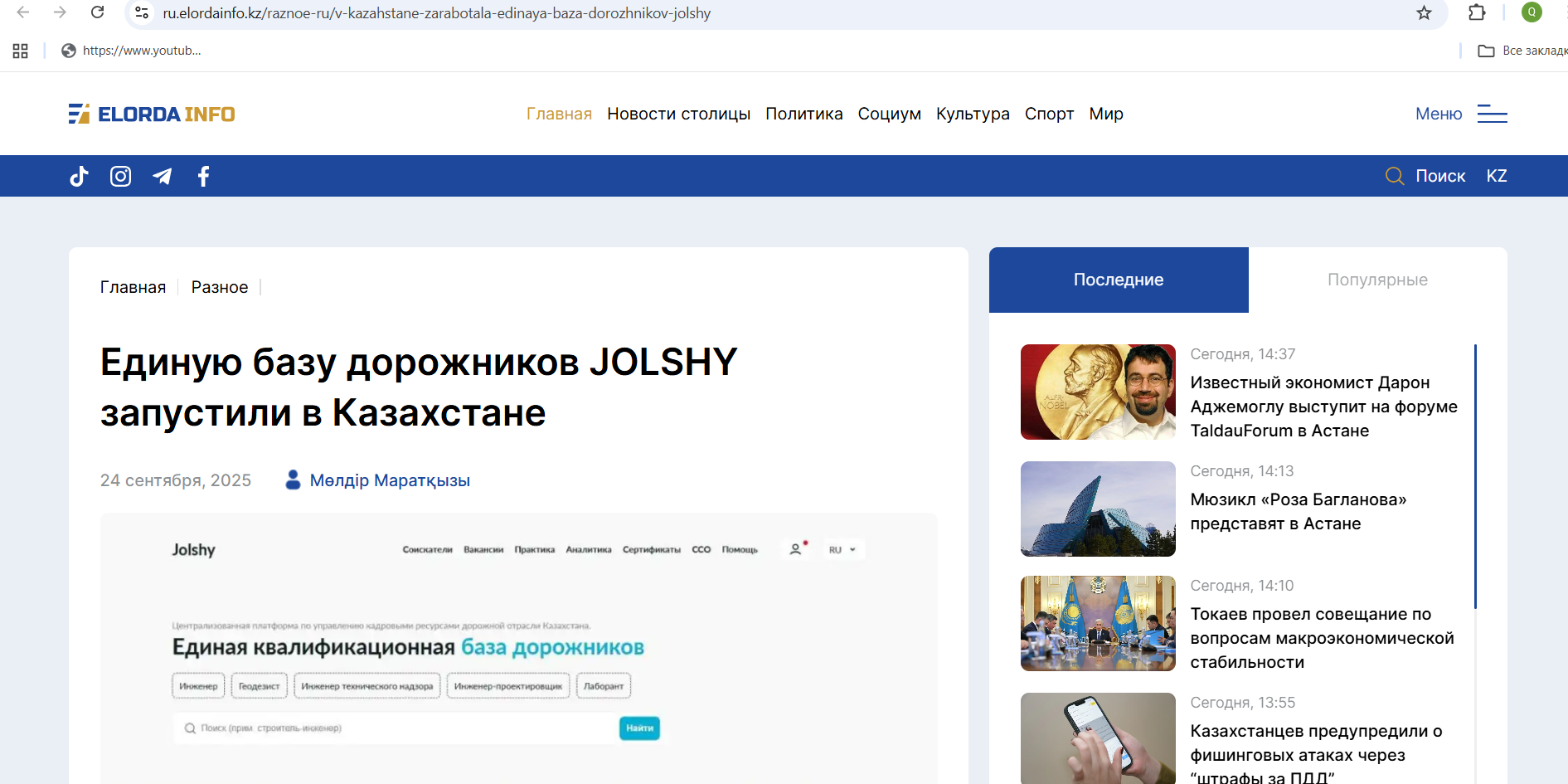Open author Мөлдір Маратқызы link
The width and height of the screenshot is (1568, 784).
click(x=389, y=480)
